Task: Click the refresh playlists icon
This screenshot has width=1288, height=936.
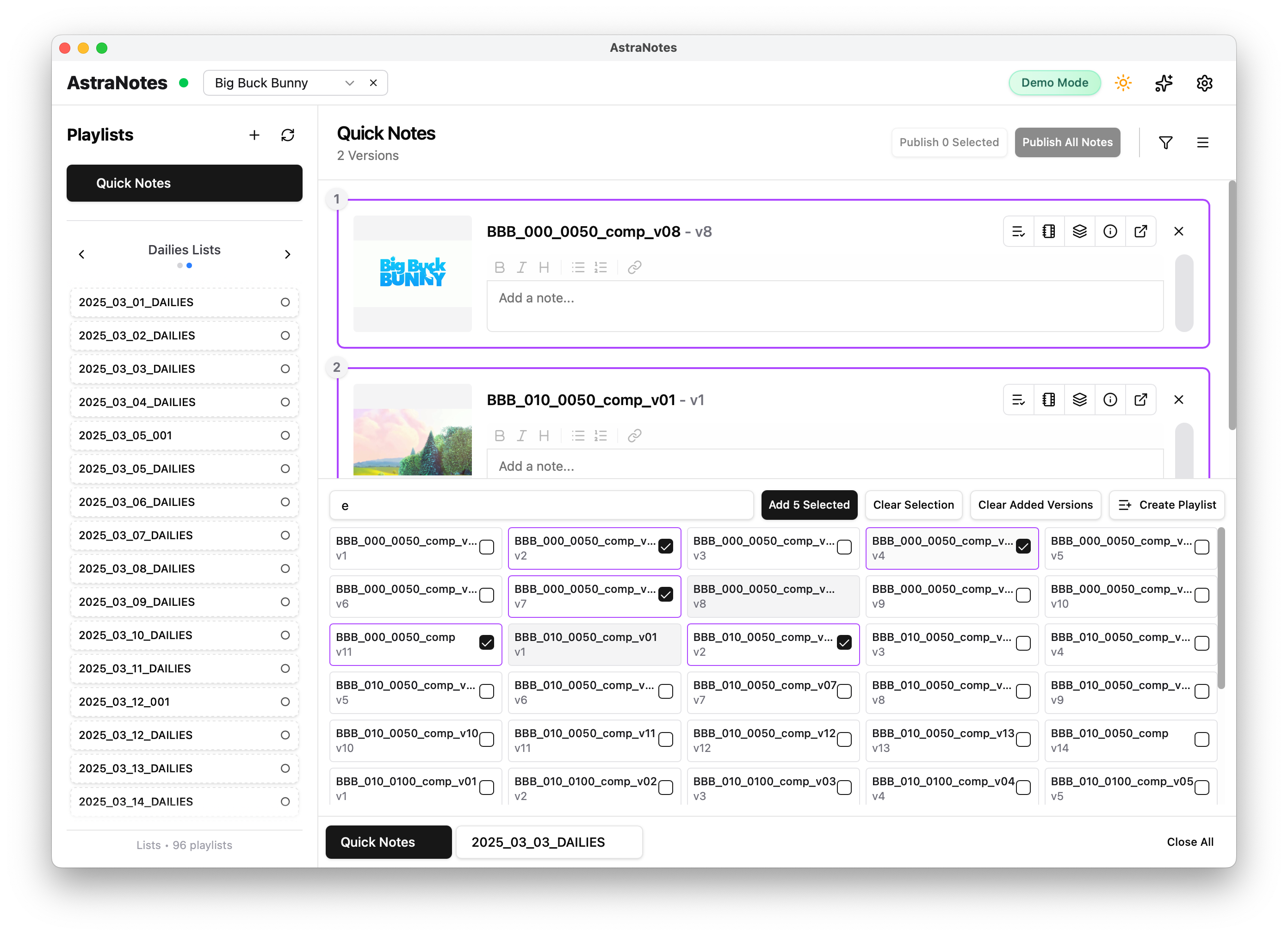Action: click(x=287, y=135)
